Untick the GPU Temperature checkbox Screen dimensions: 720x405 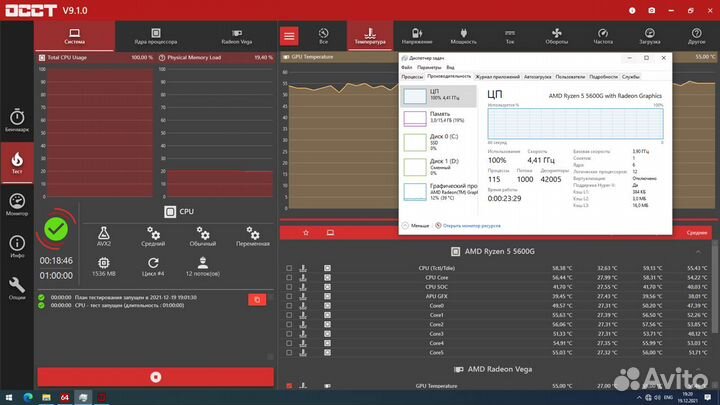pyautogui.click(x=289, y=386)
